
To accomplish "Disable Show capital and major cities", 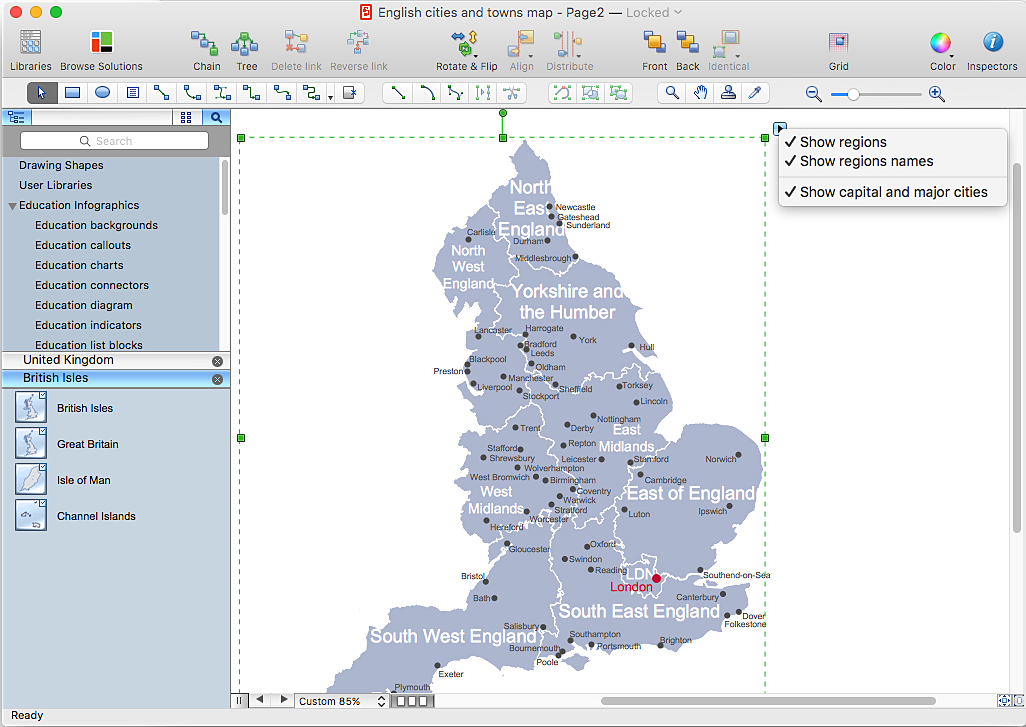I will (x=893, y=192).
